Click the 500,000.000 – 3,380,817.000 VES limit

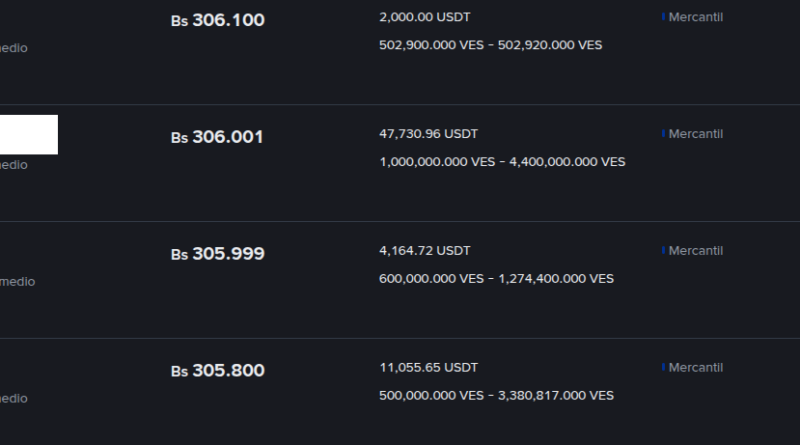tap(497, 396)
